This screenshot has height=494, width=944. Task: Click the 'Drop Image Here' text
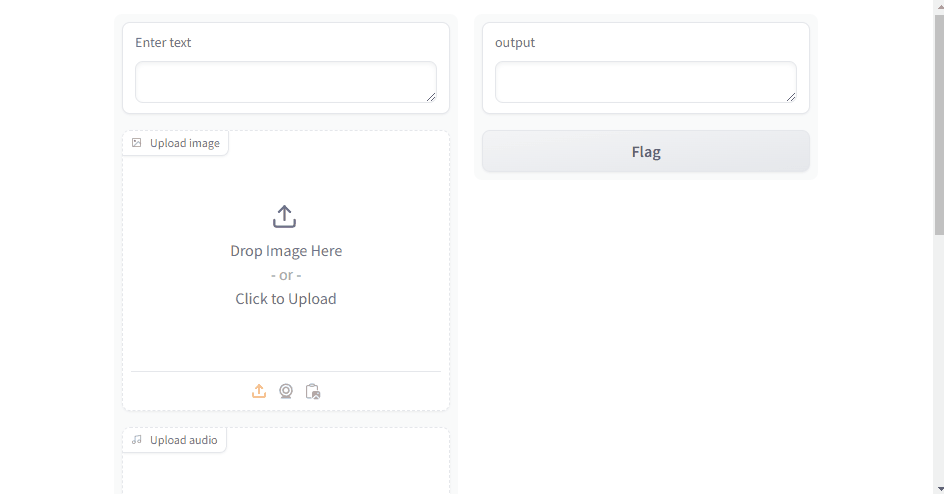coord(286,251)
